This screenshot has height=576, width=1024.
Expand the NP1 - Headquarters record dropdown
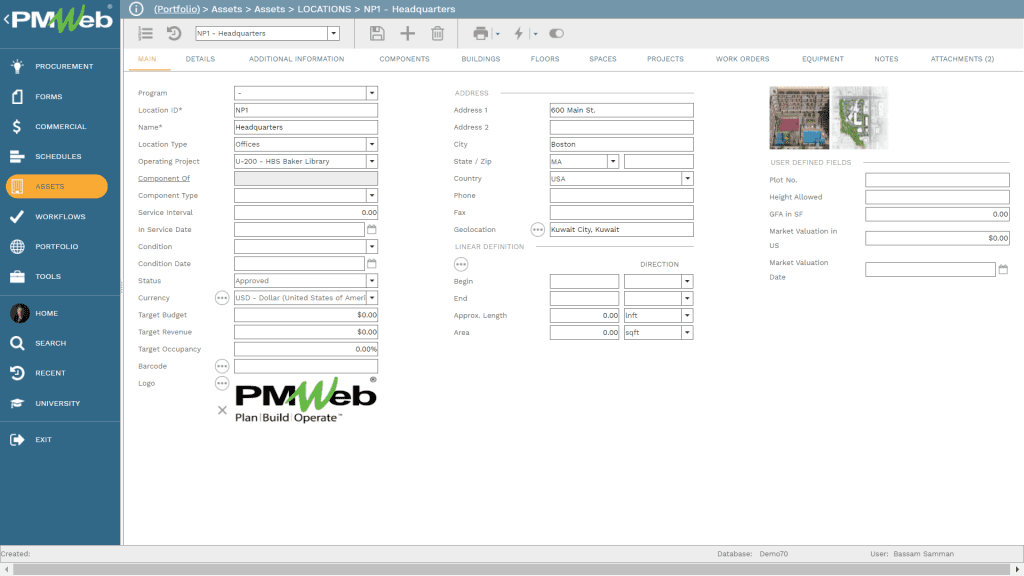333,33
